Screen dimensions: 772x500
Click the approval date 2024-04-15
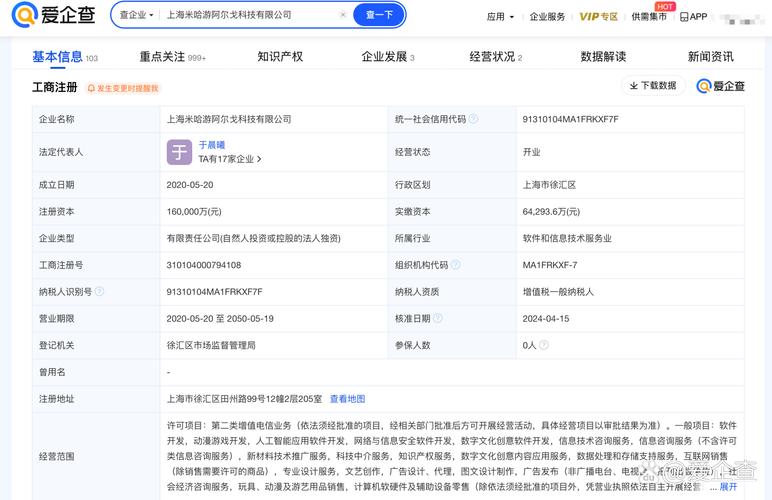tap(546, 318)
